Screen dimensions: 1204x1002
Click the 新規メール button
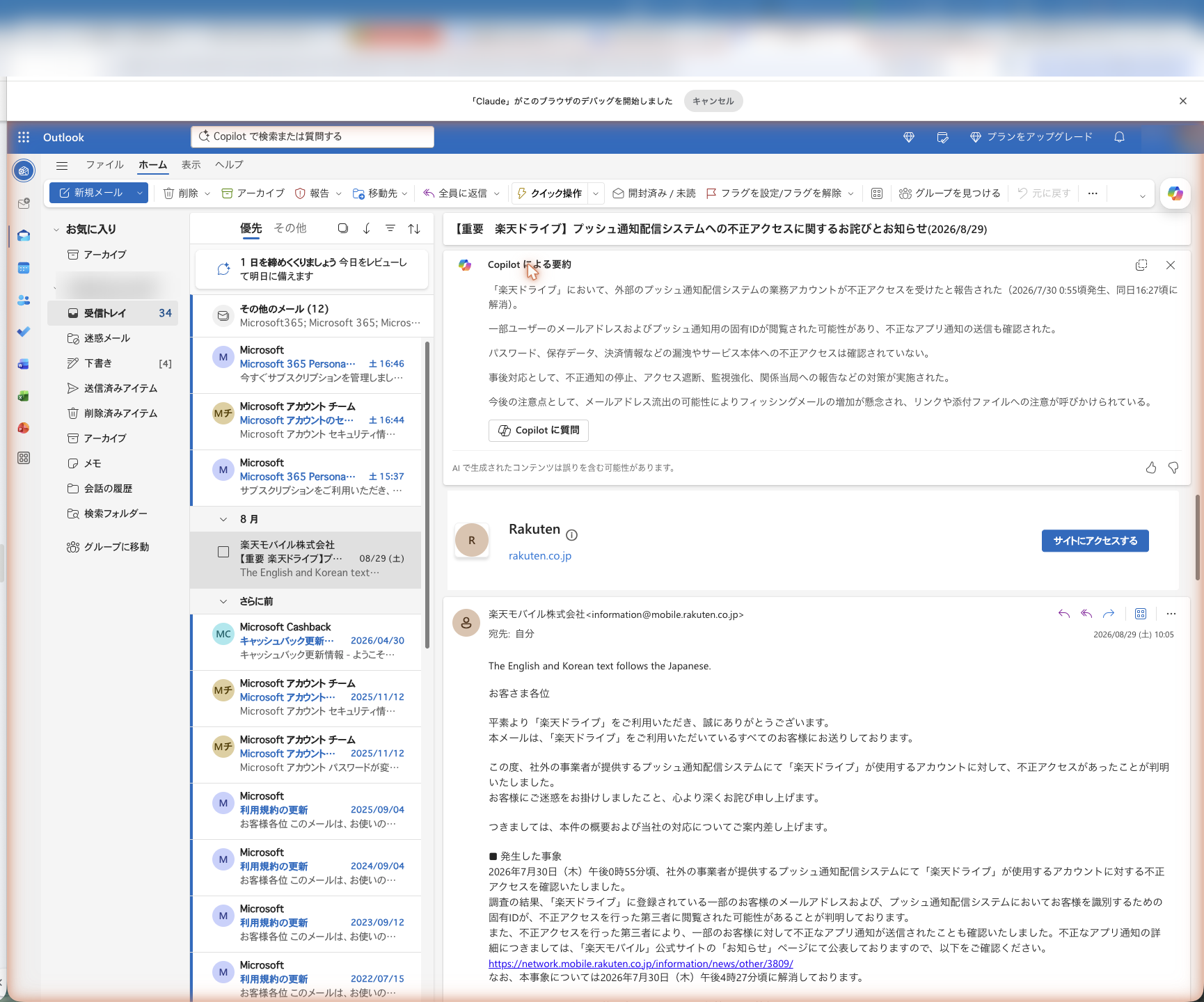point(91,193)
